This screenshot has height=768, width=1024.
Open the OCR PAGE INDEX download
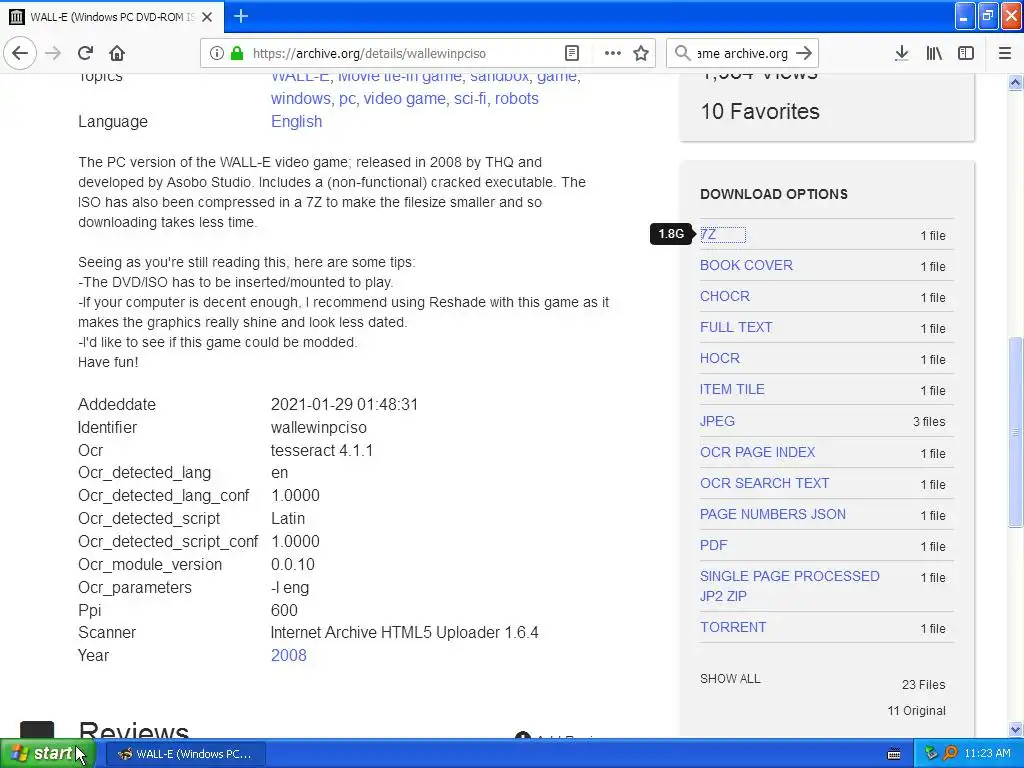[758, 452]
